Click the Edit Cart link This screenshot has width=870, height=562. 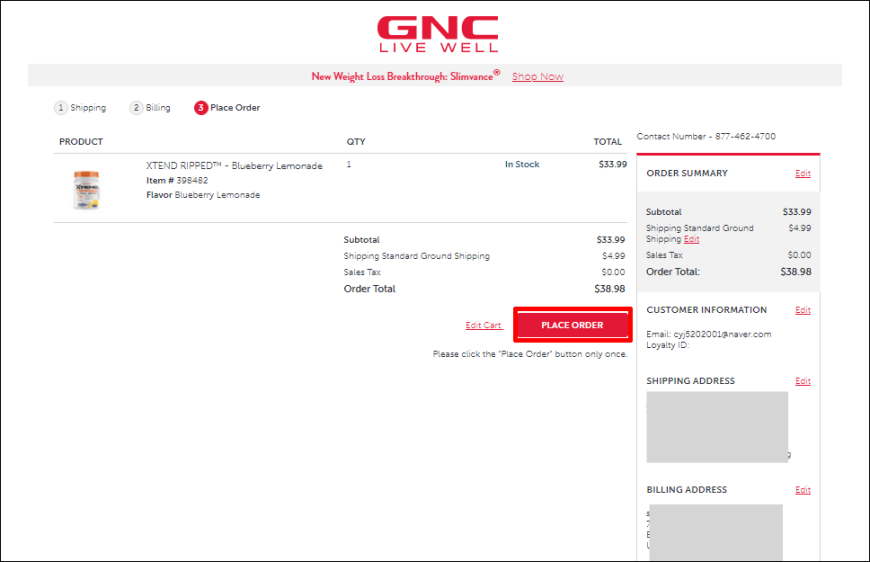pos(483,325)
